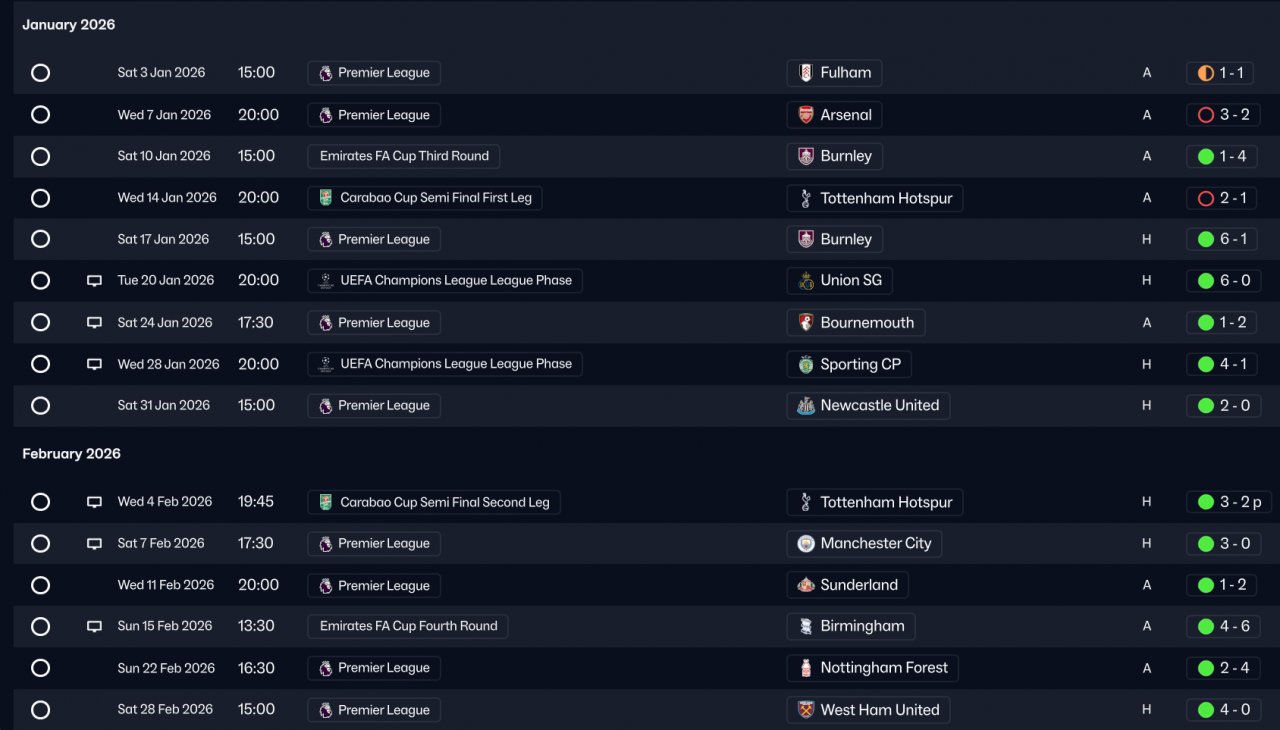Click the Manchester City club crest
Viewport: 1280px width, 730px height.
806,544
